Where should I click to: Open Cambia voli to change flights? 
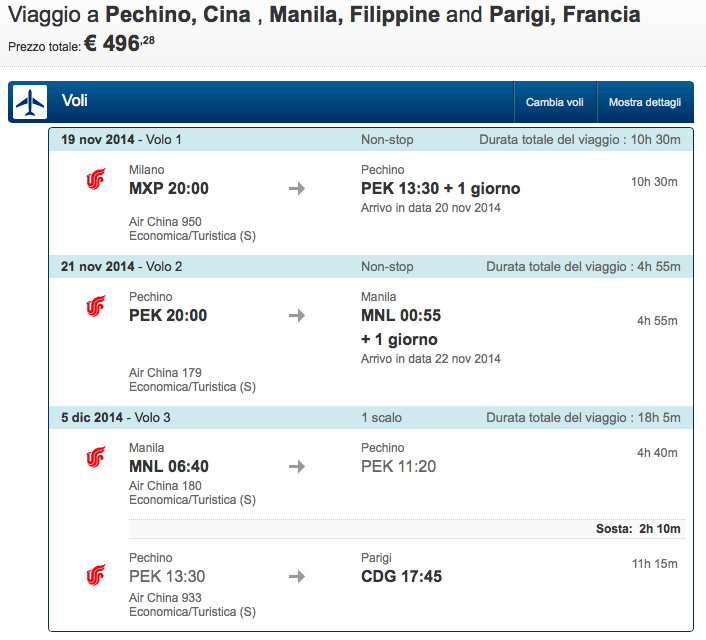coord(555,102)
